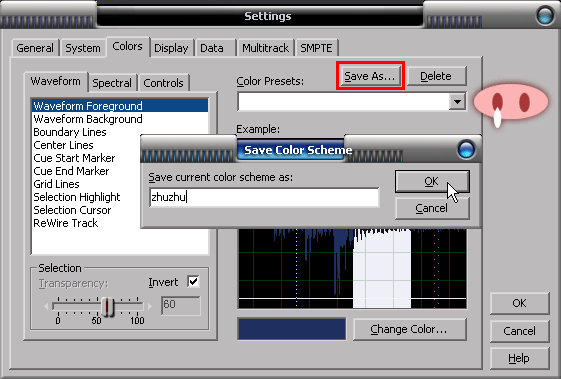This screenshot has height=379, width=561.
Task: Click the transparency slider thumb
Action: click(107, 306)
